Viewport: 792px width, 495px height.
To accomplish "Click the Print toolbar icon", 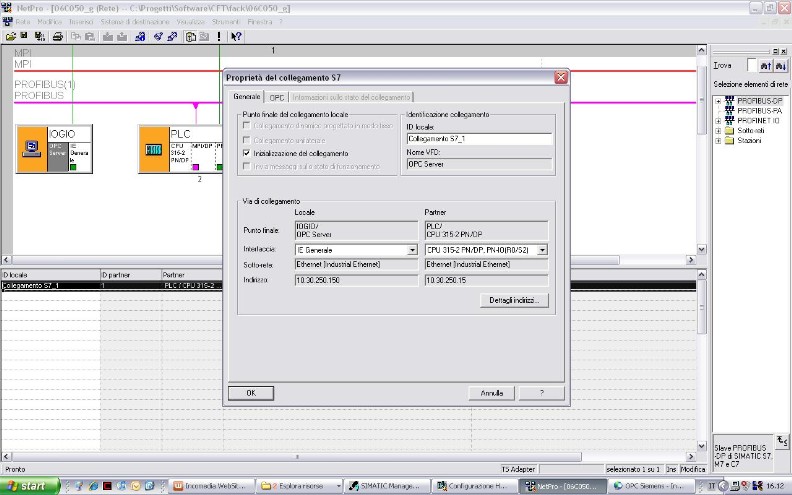I will pyautogui.click(x=58, y=36).
